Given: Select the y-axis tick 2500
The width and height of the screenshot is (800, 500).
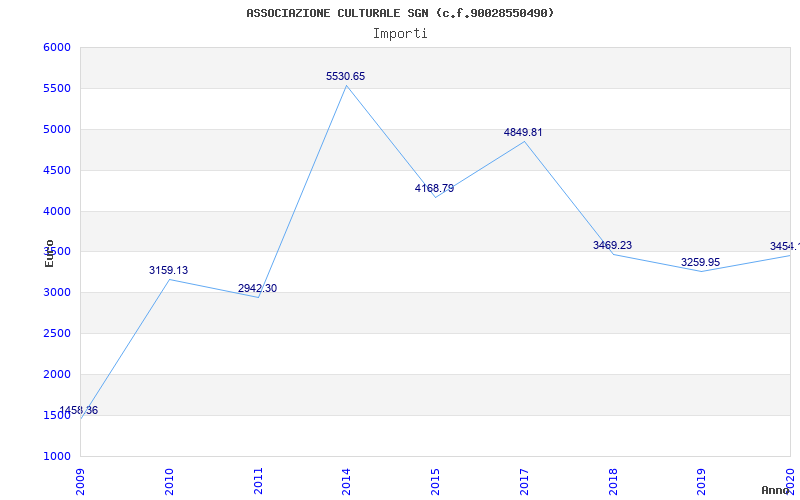Looking at the screenshot, I should 57,334.
